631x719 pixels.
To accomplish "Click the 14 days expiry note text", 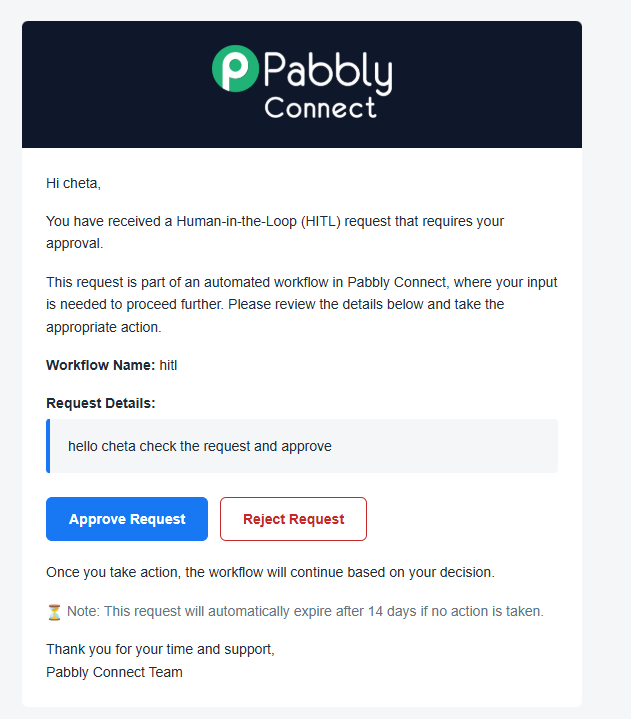I will click(305, 611).
